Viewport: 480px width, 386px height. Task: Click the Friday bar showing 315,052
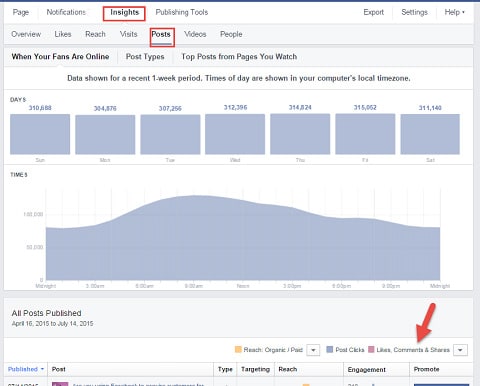(x=365, y=134)
